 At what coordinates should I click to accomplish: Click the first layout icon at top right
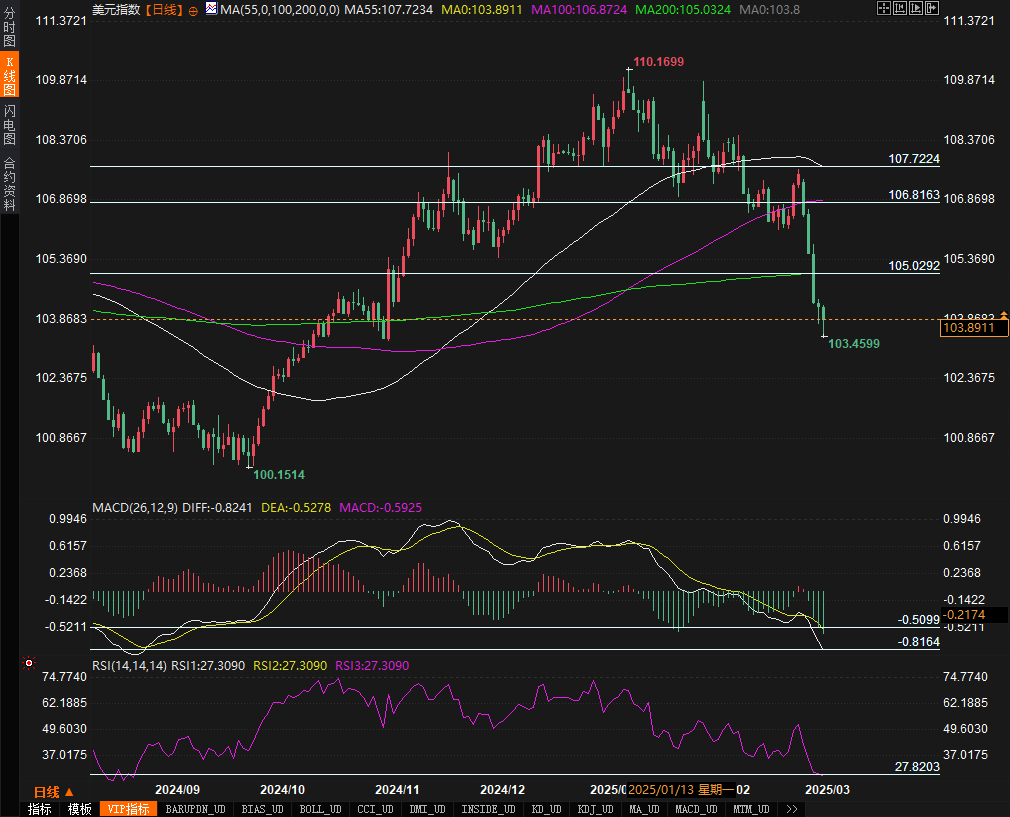tap(883, 9)
